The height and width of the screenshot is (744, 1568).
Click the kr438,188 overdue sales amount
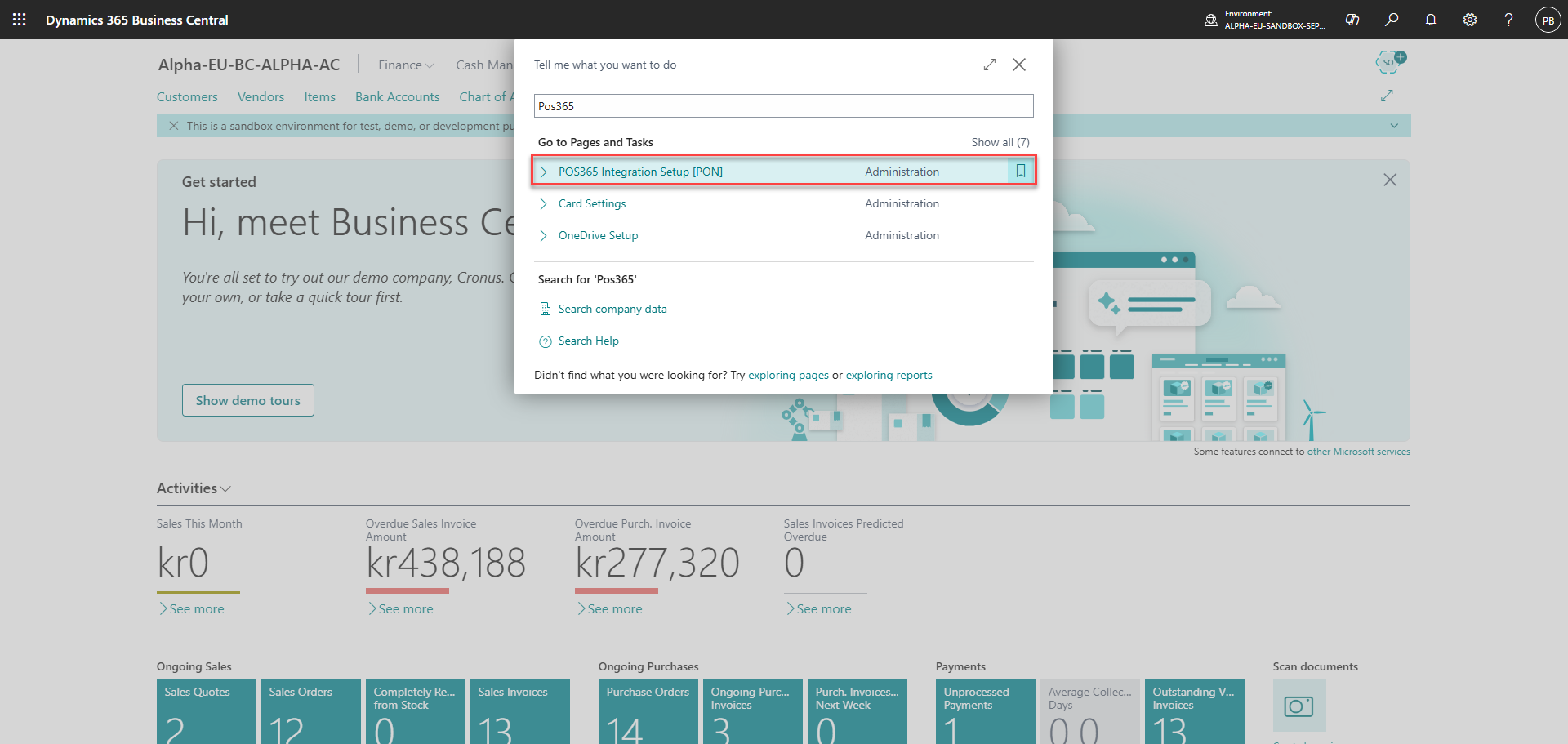446,564
